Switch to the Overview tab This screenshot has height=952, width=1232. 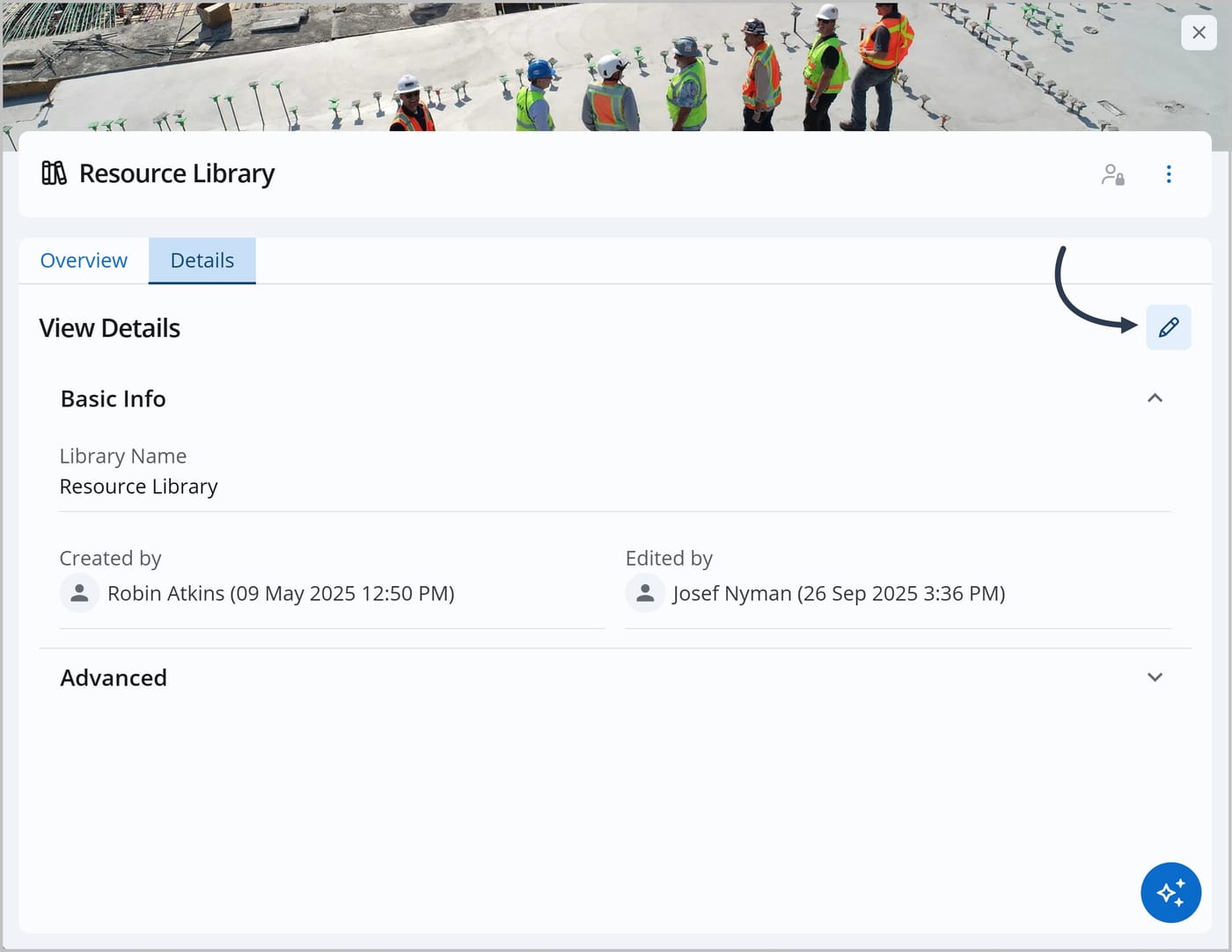[84, 260]
